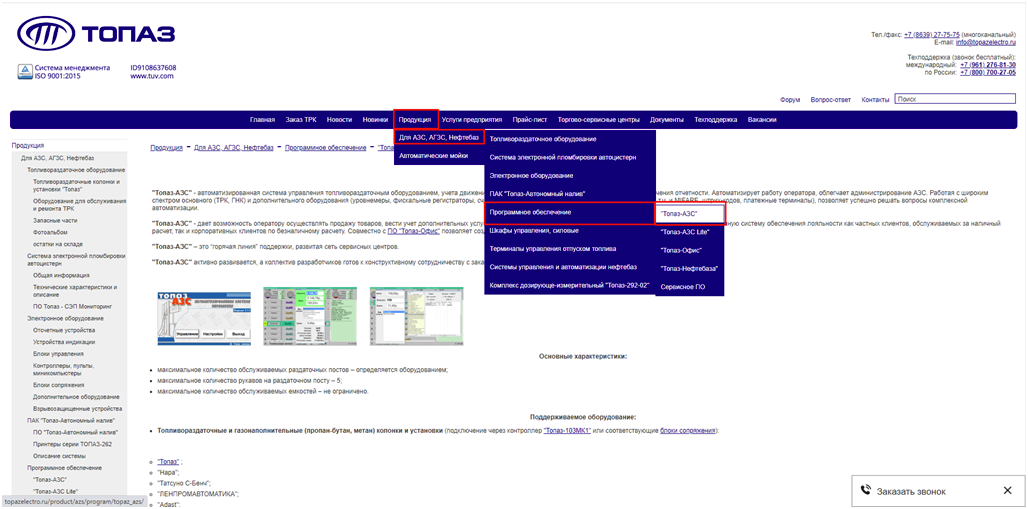This screenshot has width=1028, height=509.
Task: Open the Вакансии menu item
Action: click(761, 120)
